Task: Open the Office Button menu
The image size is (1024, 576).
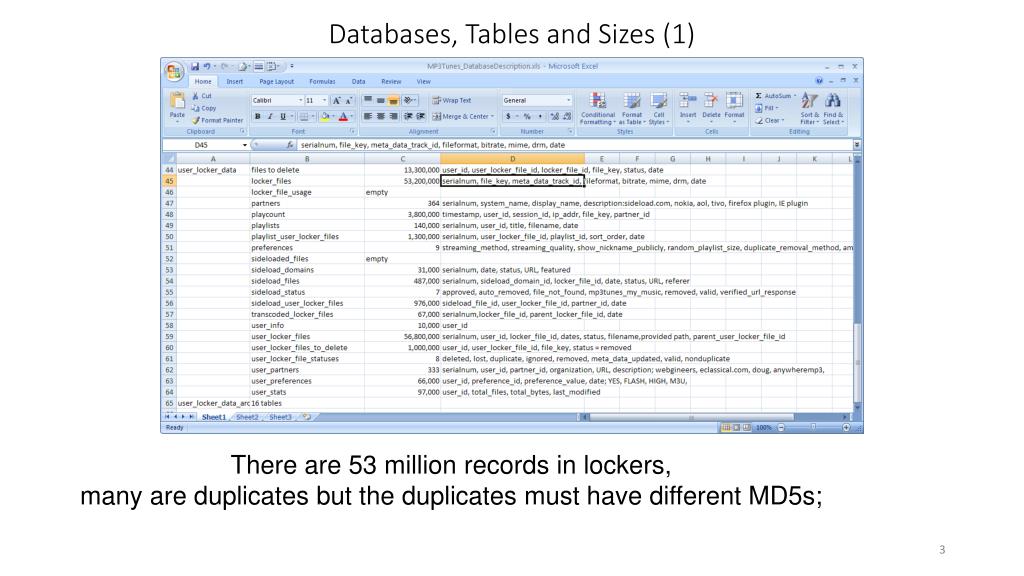Action: [174, 71]
